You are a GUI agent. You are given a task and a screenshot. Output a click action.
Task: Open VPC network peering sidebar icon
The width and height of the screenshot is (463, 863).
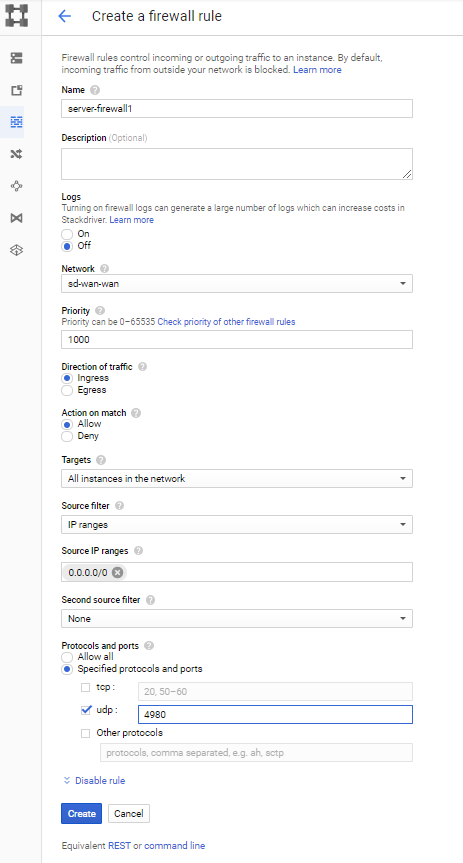17,186
